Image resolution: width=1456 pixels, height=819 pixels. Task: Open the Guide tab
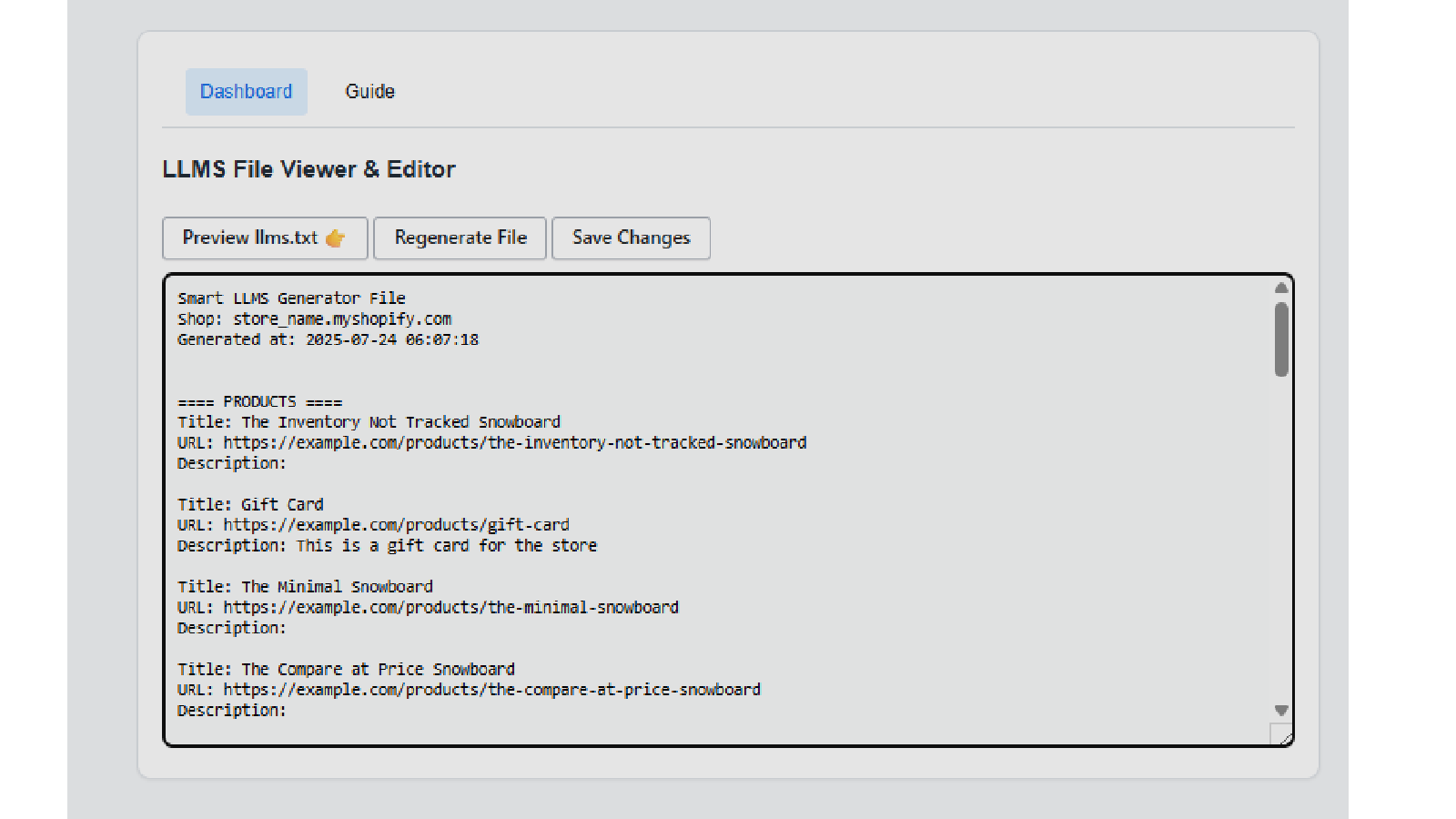(x=369, y=92)
